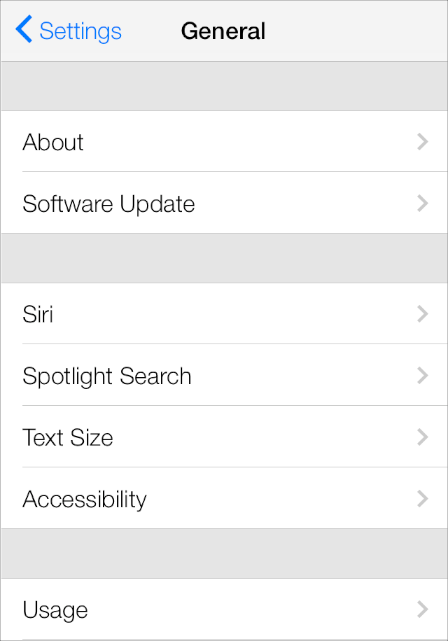The width and height of the screenshot is (448, 641).
Task: Click the chevron on the Siri row
Action: [x=423, y=314]
